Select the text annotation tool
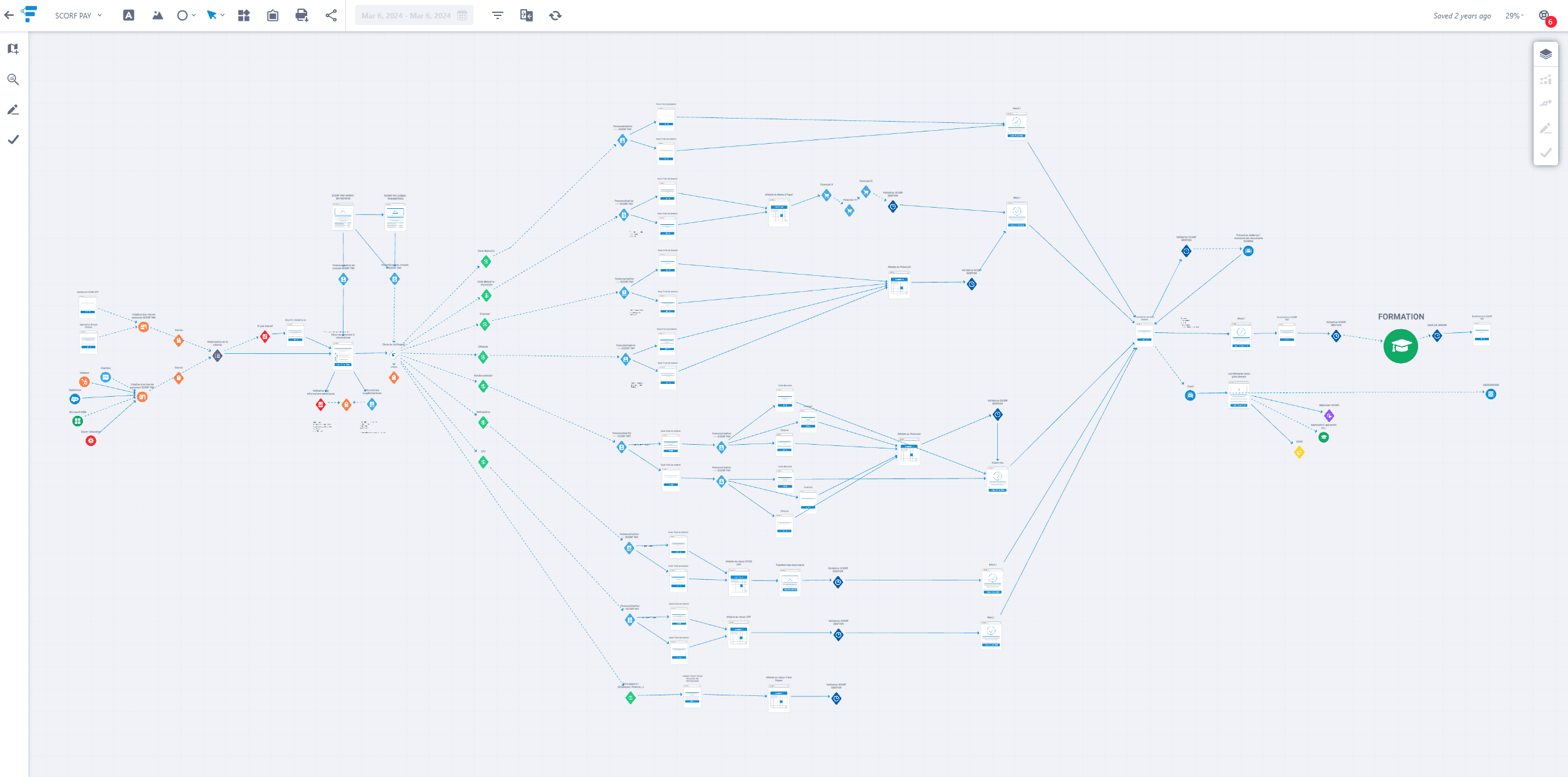The height and width of the screenshot is (777, 1568). tap(128, 15)
